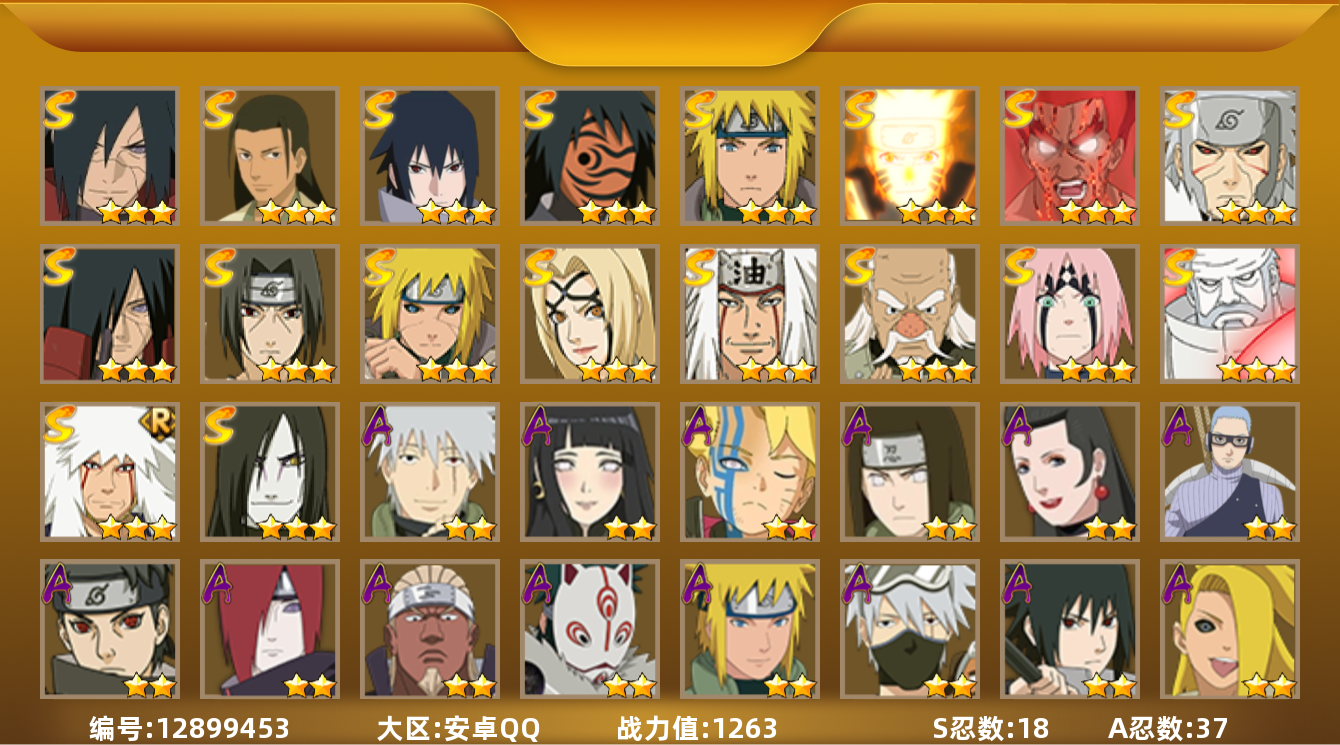Select the pink-haired Sakura S-rank portrait
Screen dimensions: 1340x745
(x=1069, y=314)
